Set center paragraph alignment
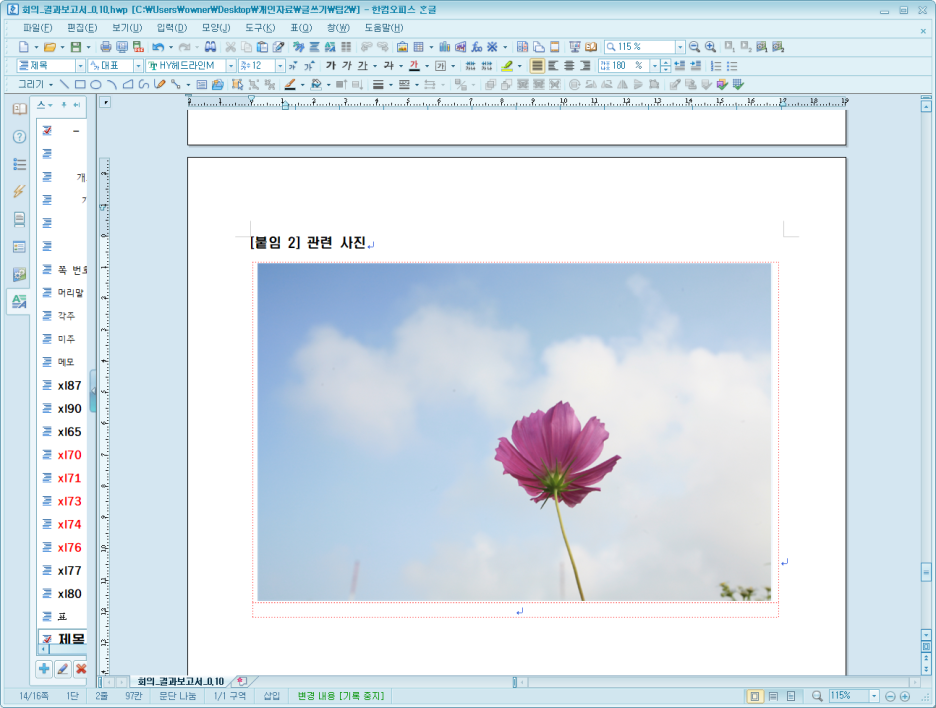936x708 pixels. 569,66
